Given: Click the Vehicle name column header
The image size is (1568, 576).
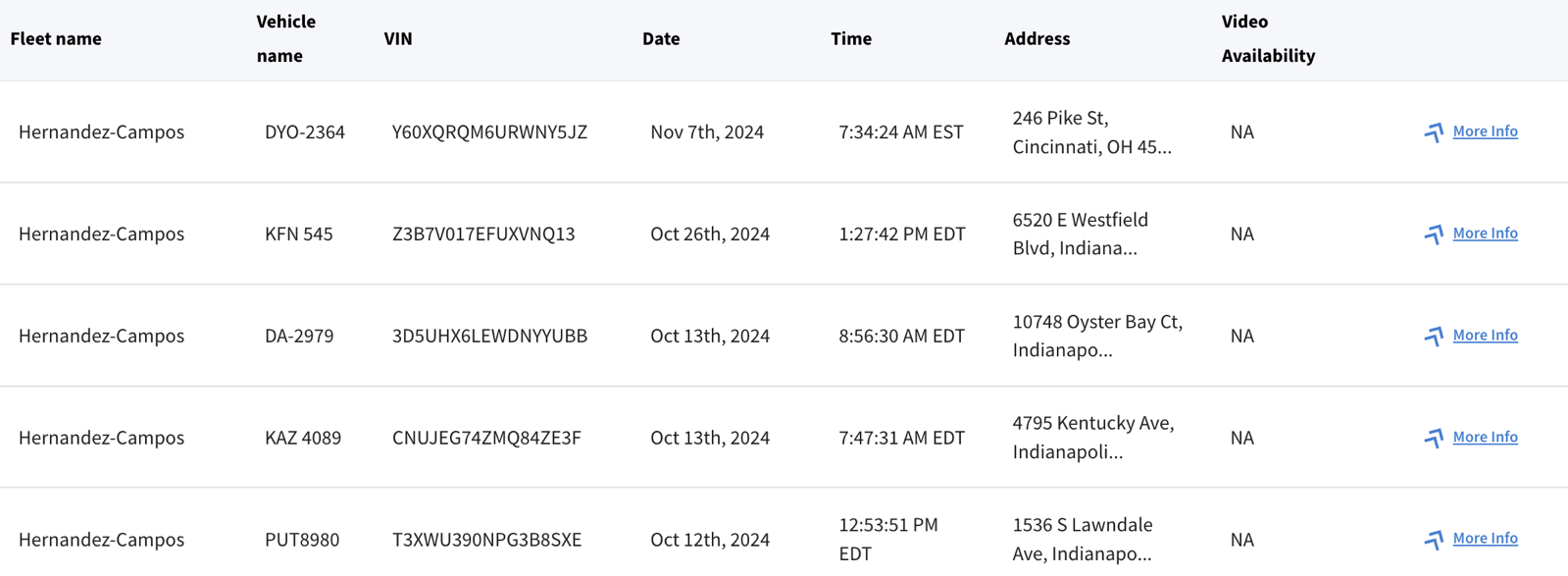Looking at the screenshot, I should (286, 39).
